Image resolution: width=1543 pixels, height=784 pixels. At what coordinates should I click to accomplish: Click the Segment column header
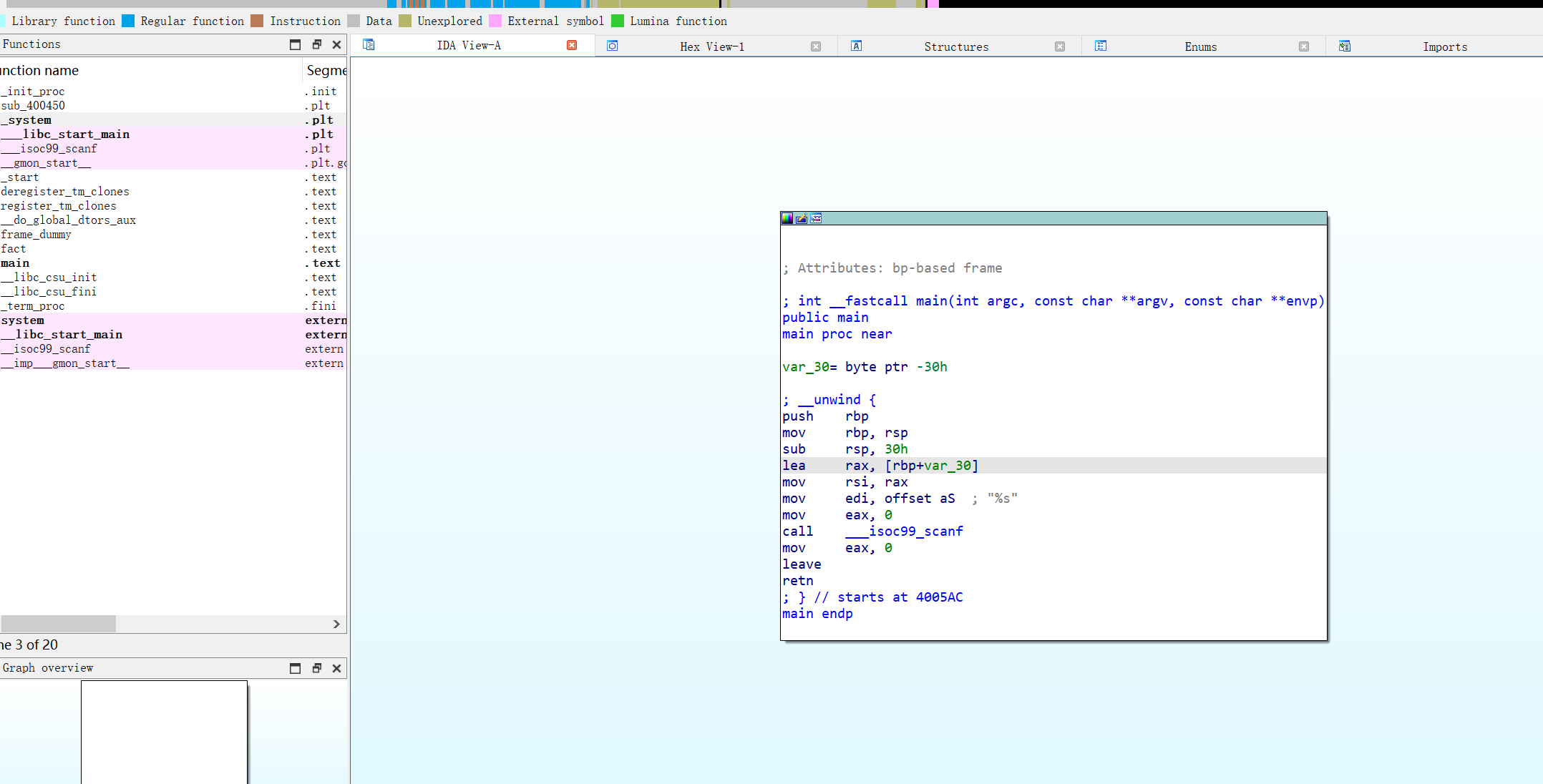click(326, 70)
